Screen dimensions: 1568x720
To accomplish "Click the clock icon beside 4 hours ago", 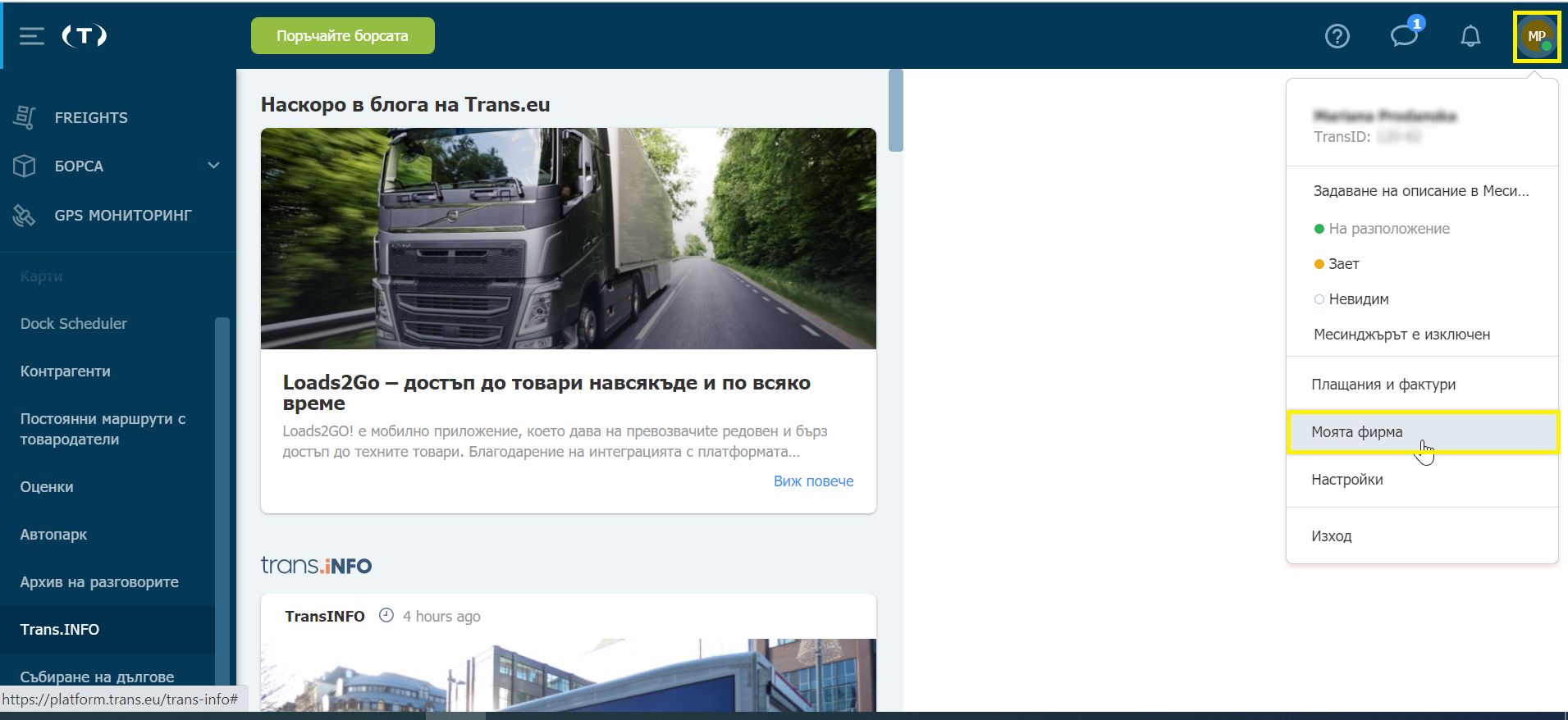I will (x=386, y=615).
